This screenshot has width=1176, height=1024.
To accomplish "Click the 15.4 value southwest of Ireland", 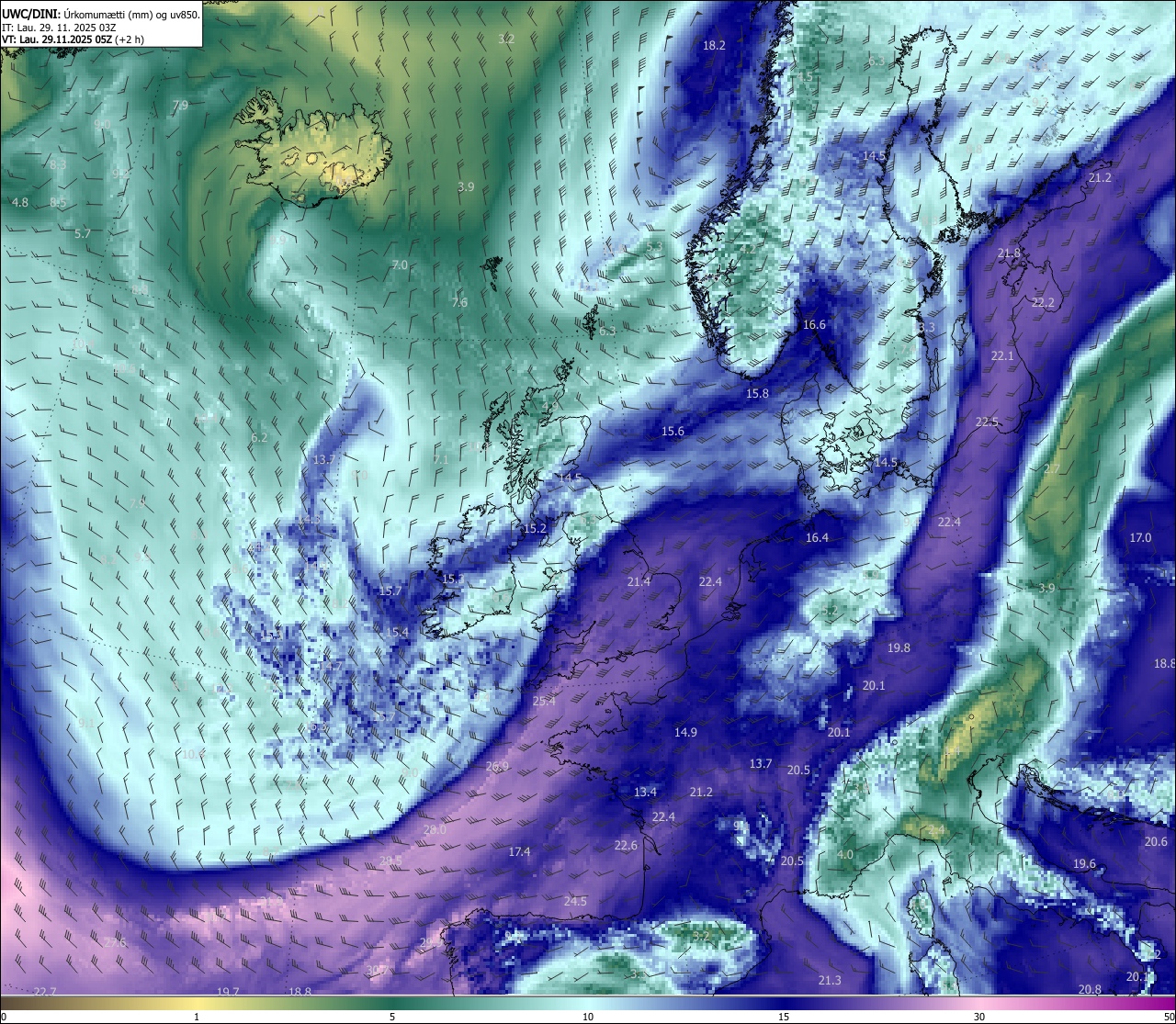I will click(x=397, y=632).
